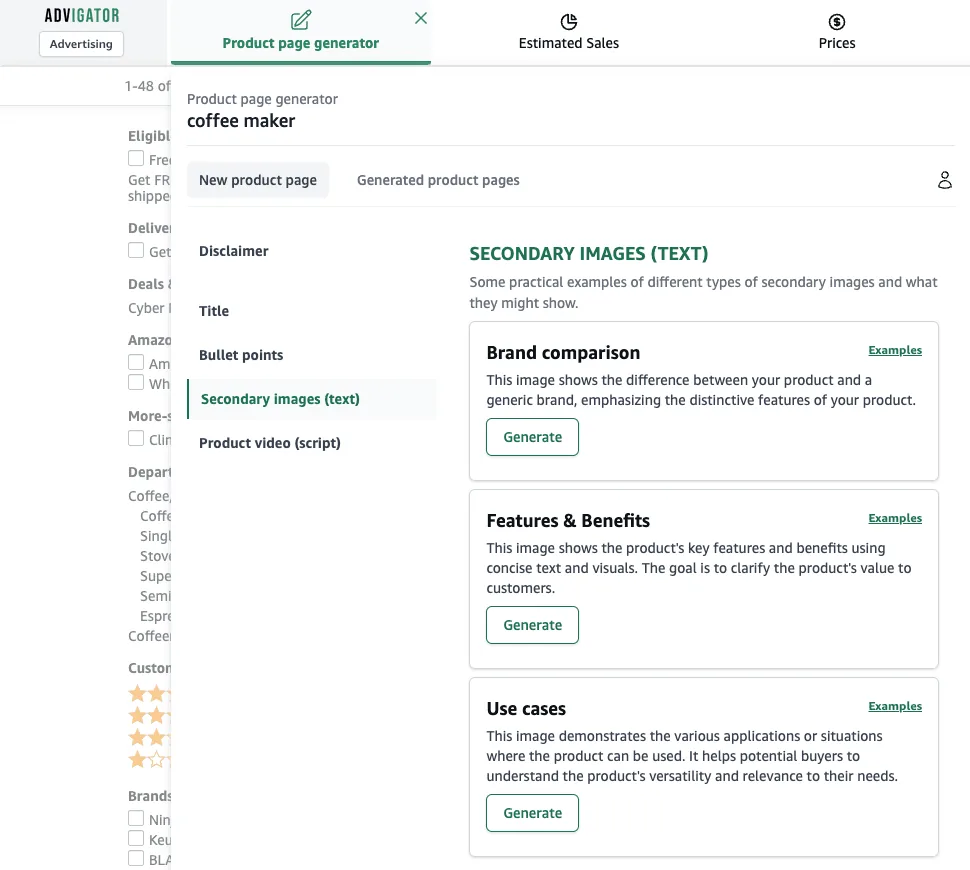The image size is (970, 870).
Task: Filter by the four-star rating row
Action: point(149,693)
